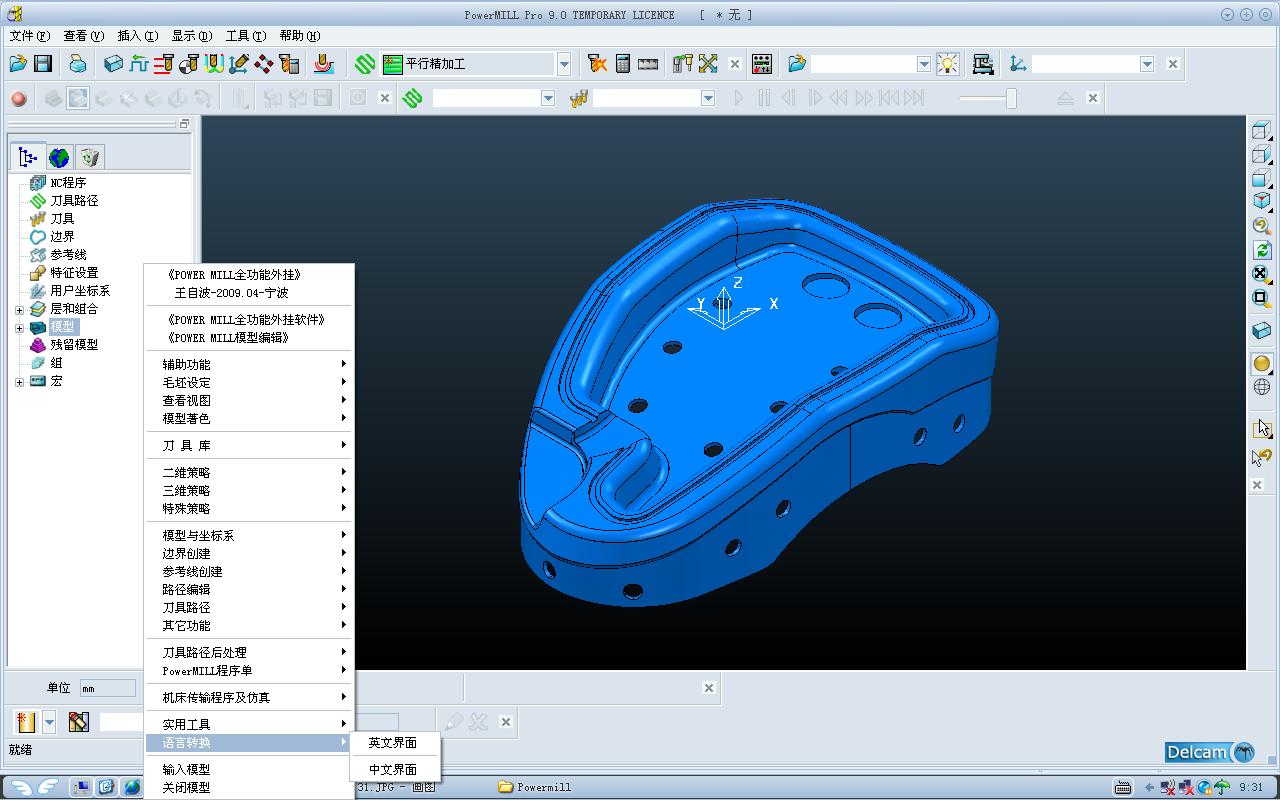Open dropdown next to folder icon
The height and width of the screenshot is (800, 1280).
click(924, 64)
